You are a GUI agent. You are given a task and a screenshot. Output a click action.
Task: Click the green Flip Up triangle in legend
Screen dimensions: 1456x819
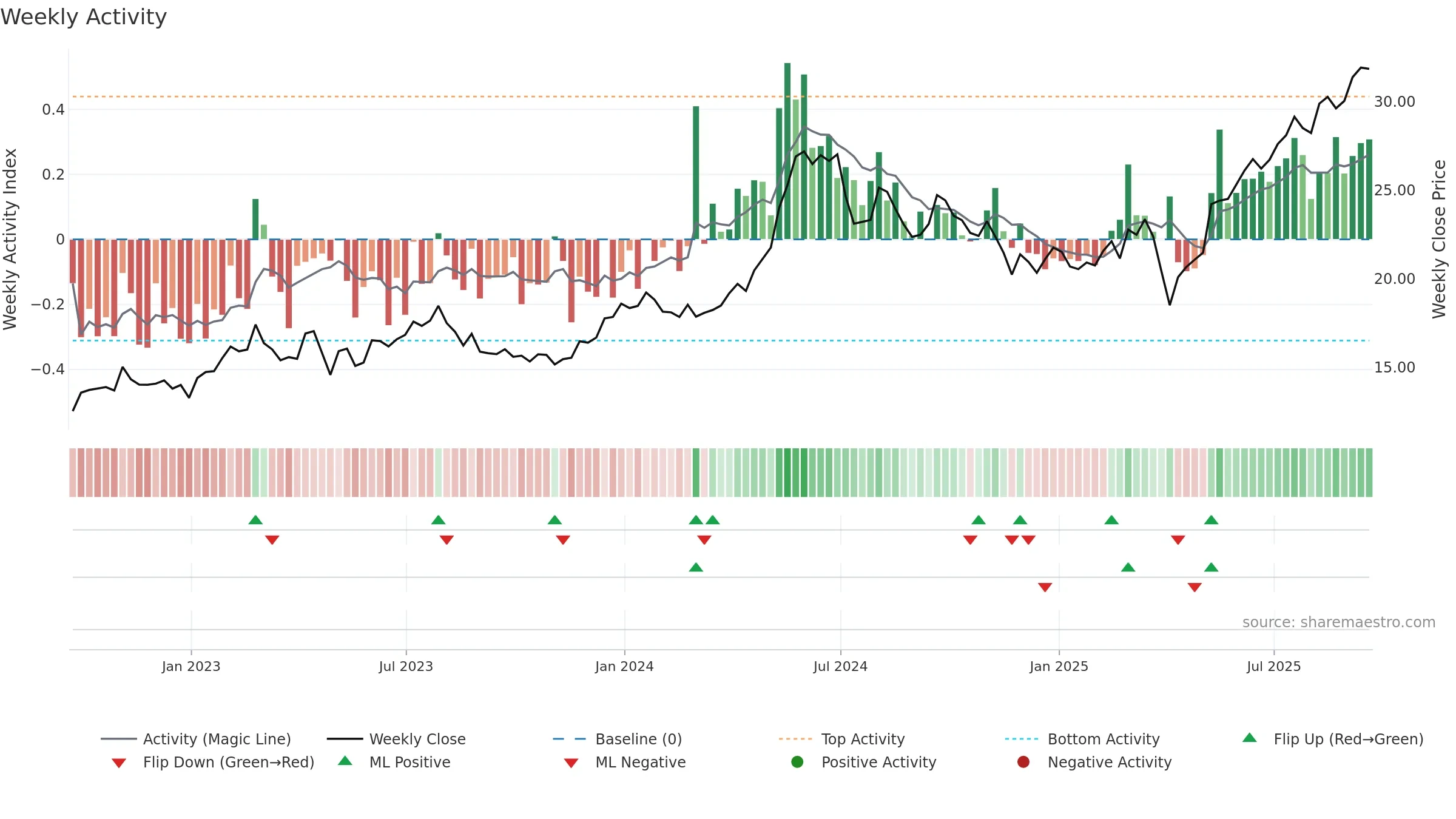pos(1250,738)
